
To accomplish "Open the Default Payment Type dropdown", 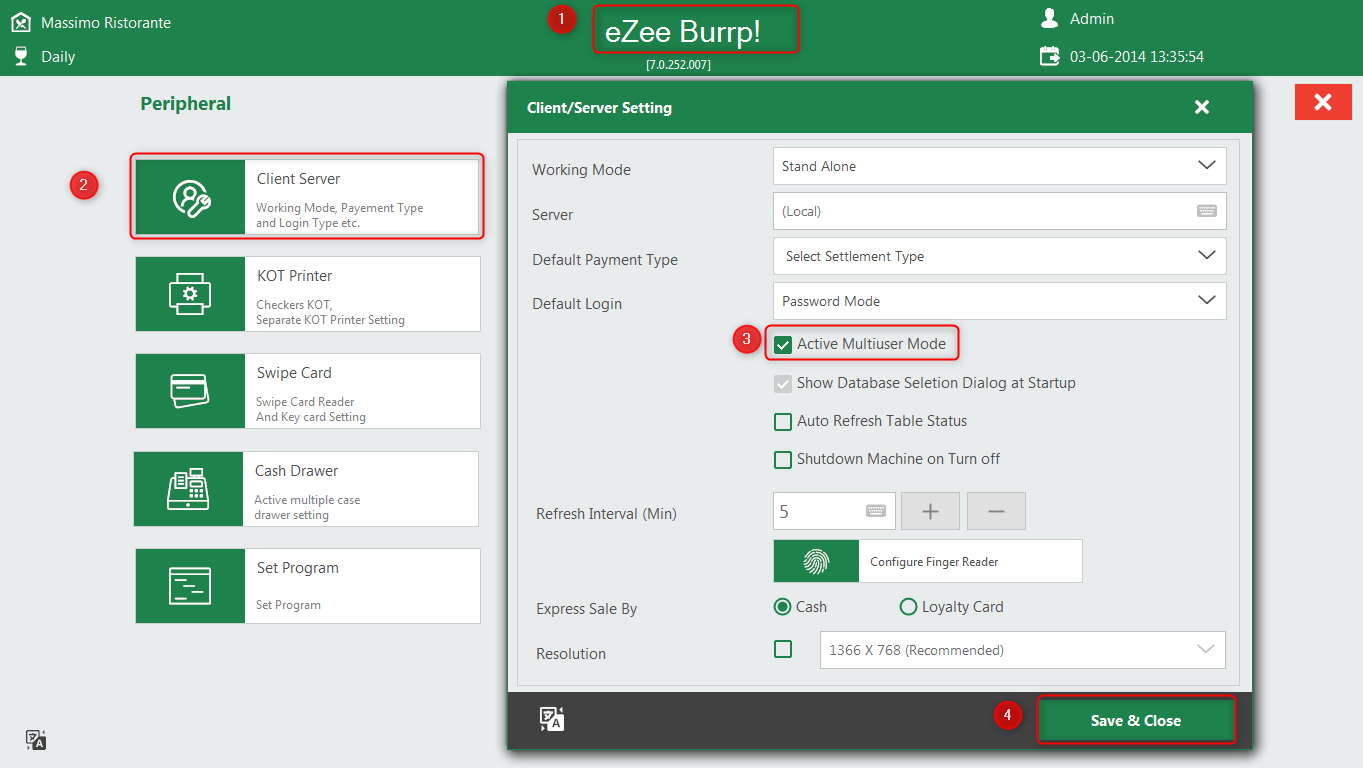I will [1000, 256].
